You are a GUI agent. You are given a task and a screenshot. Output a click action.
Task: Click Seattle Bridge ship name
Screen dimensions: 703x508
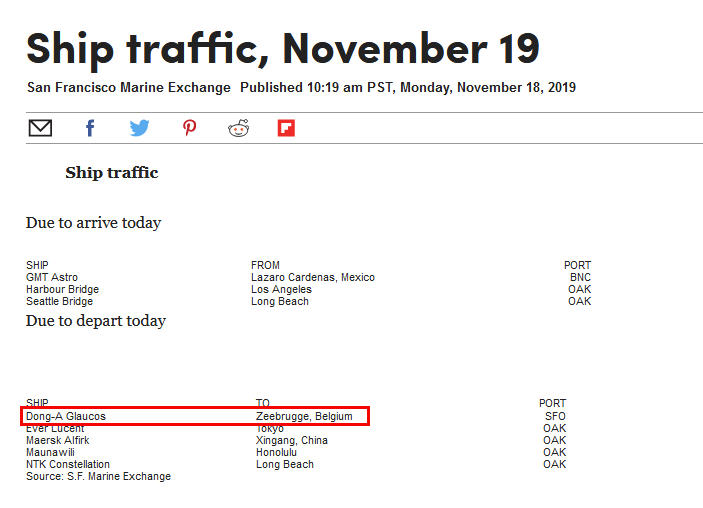[x=59, y=301]
